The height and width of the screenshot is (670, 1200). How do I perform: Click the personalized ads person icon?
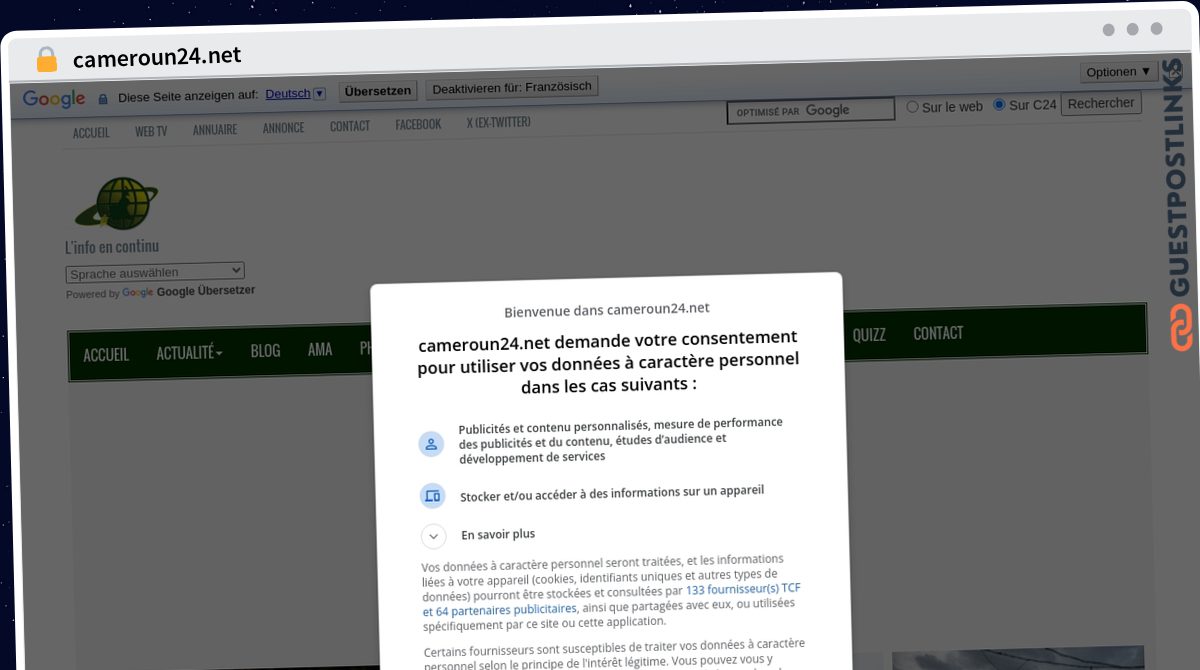(x=431, y=444)
